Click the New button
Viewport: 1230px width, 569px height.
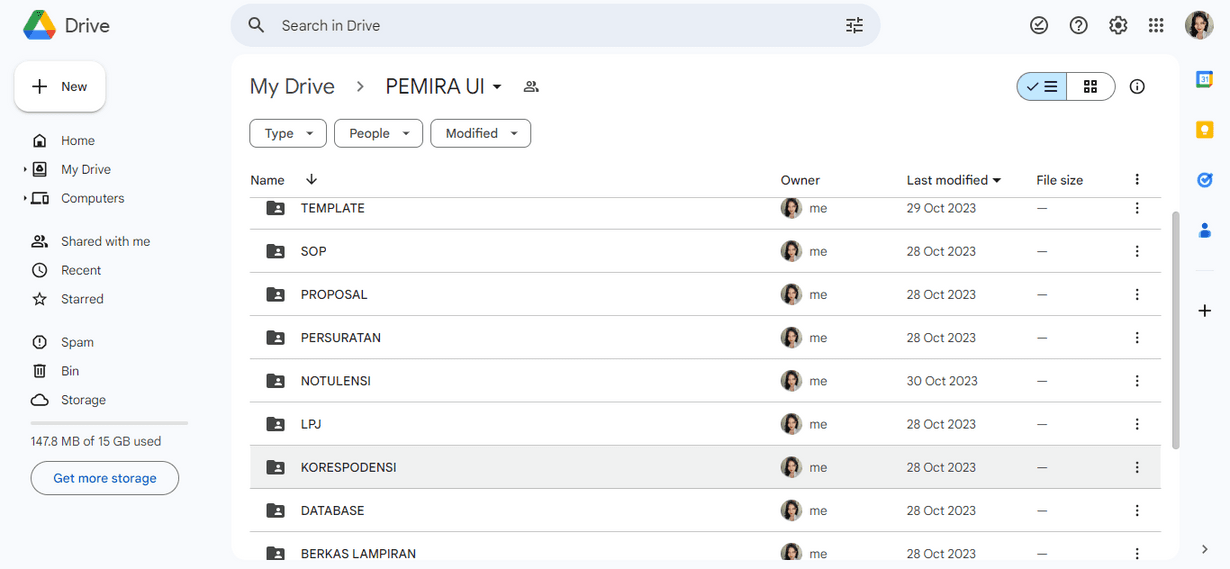tap(60, 87)
